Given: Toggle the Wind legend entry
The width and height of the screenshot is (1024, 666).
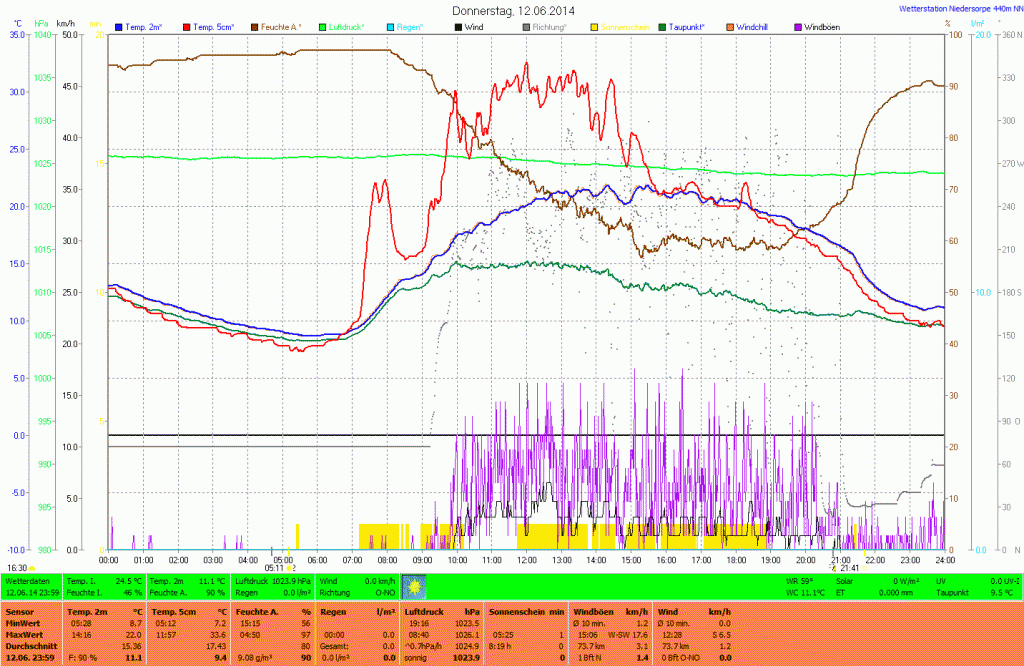Looking at the screenshot, I should (472, 27).
